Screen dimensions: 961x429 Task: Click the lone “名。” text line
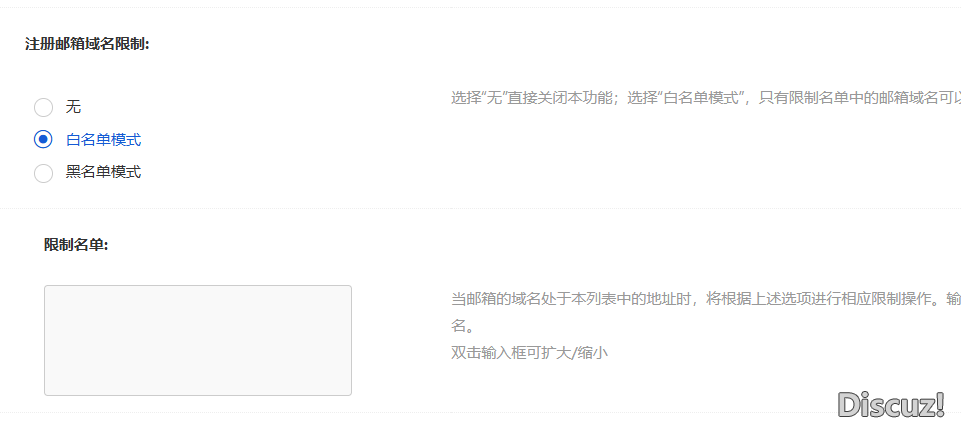click(463, 326)
